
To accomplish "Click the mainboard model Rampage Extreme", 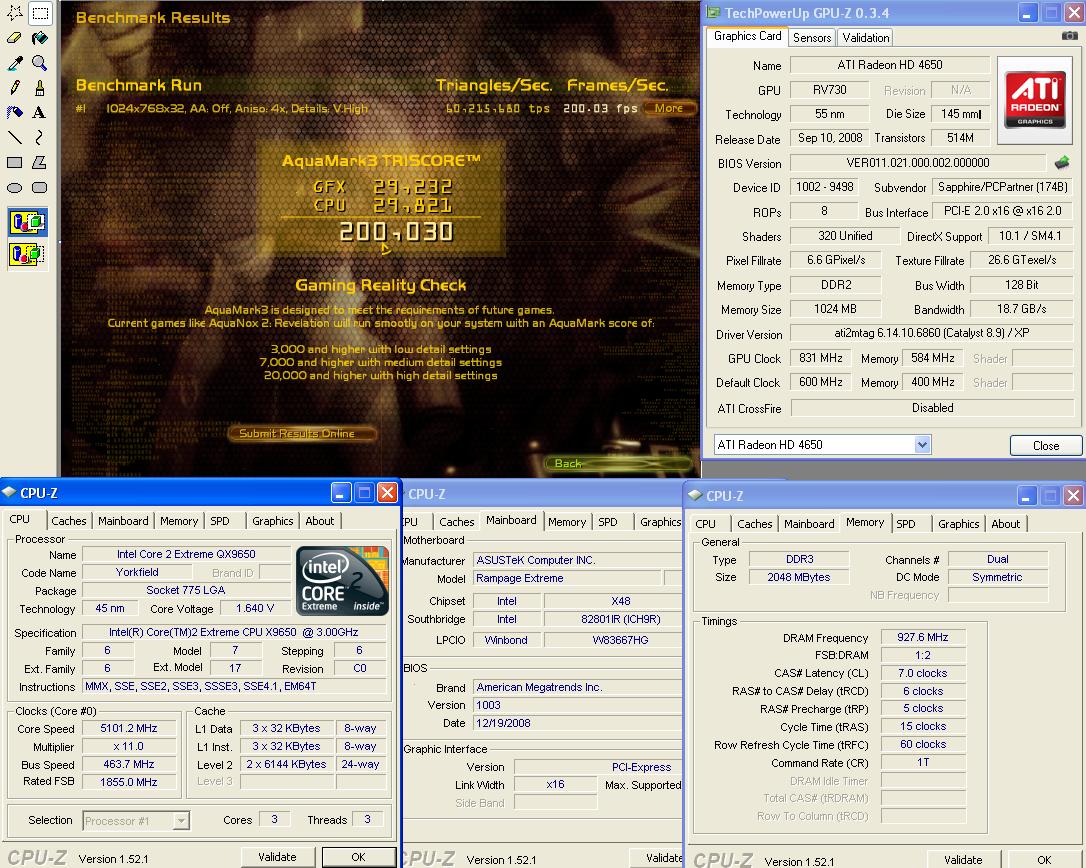I will tap(567, 578).
